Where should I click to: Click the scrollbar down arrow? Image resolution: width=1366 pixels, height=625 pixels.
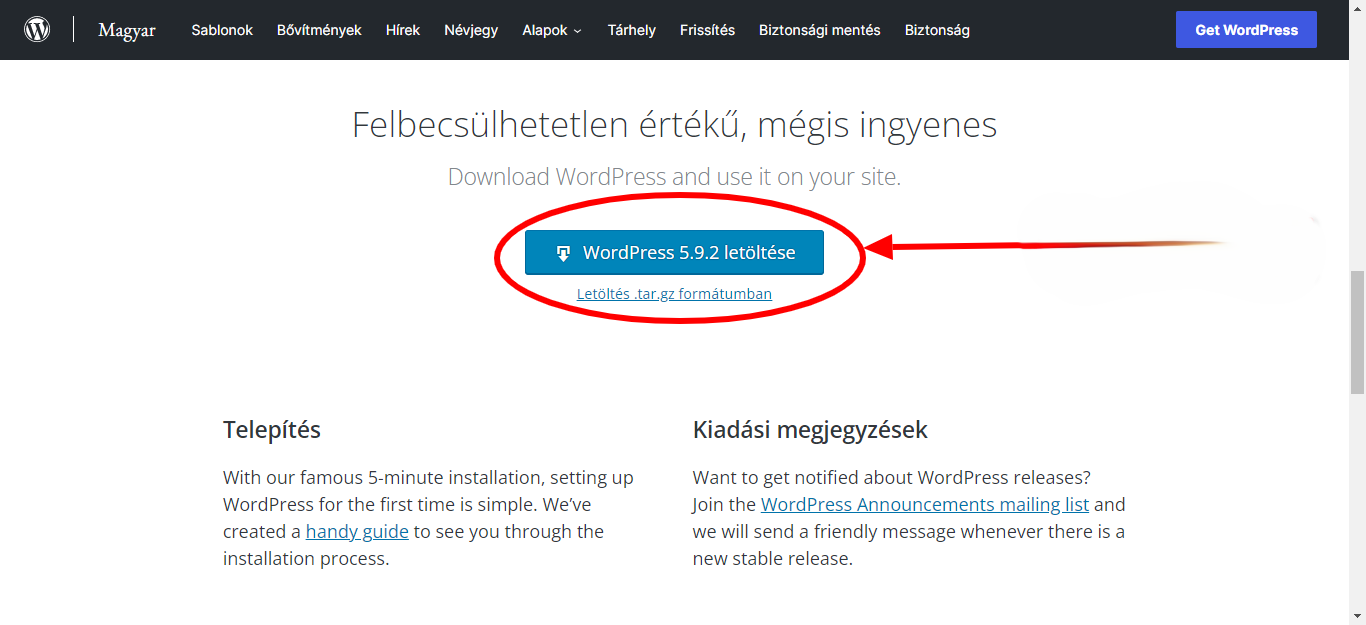pyautogui.click(x=1357, y=616)
